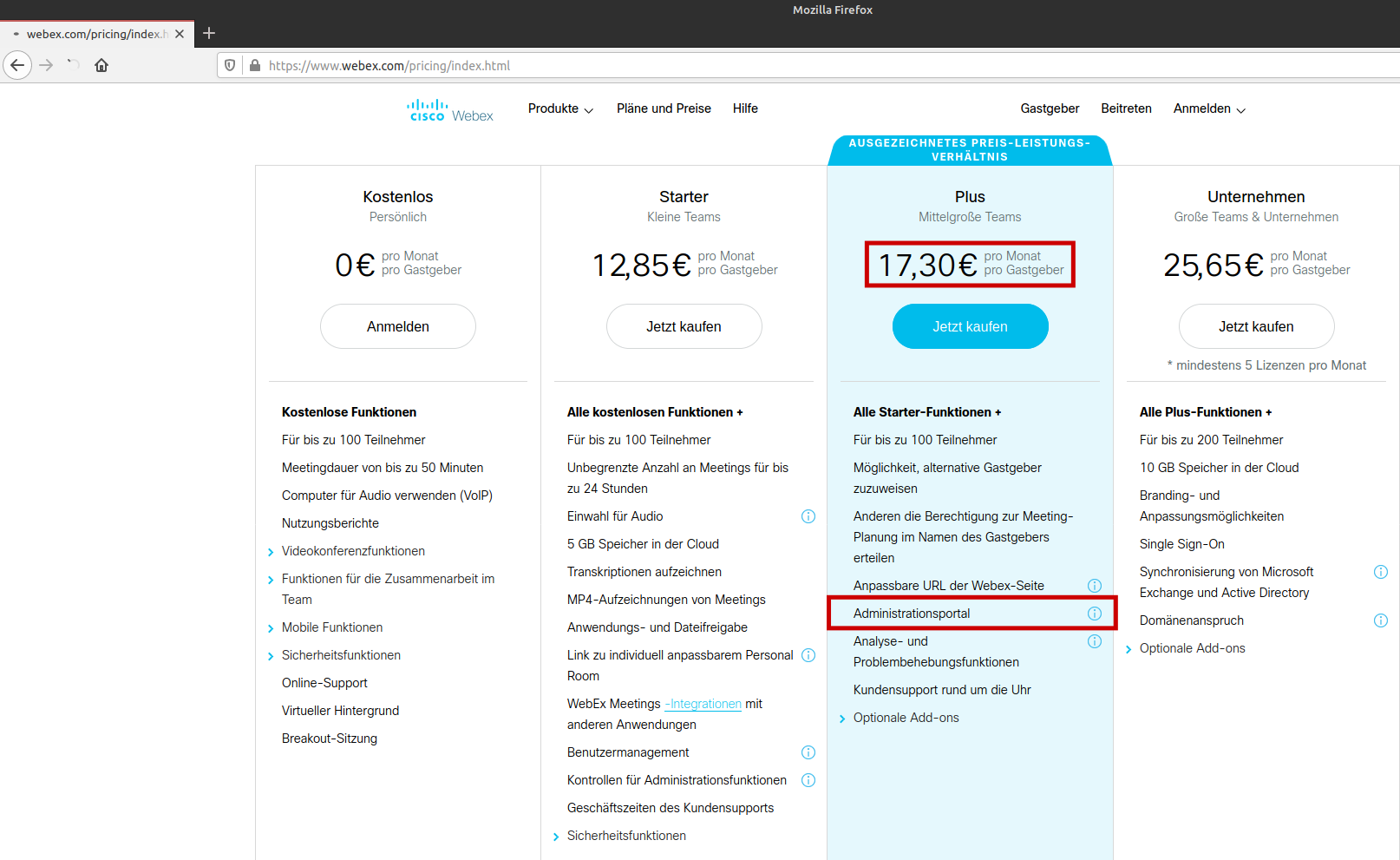Open info icon for Kontrollen für Administrationsfunktionen

[x=808, y=780]
